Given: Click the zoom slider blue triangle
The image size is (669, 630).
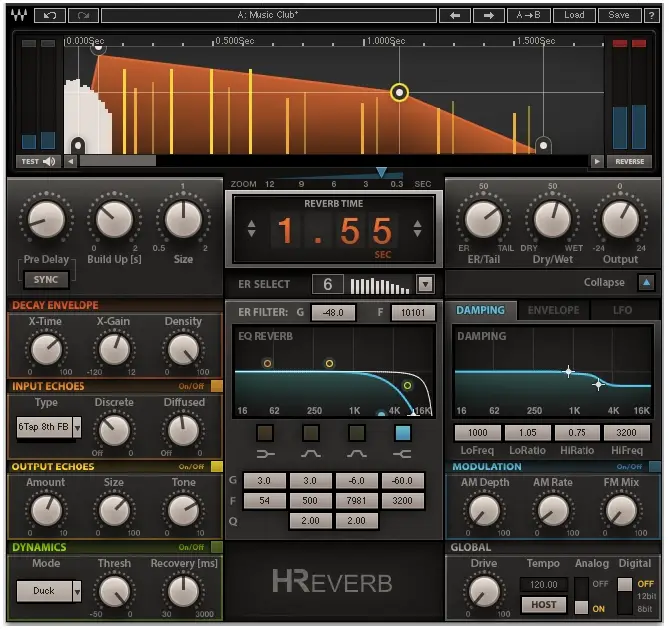Looking at the screenshot, I should click(x=381, y=172).
